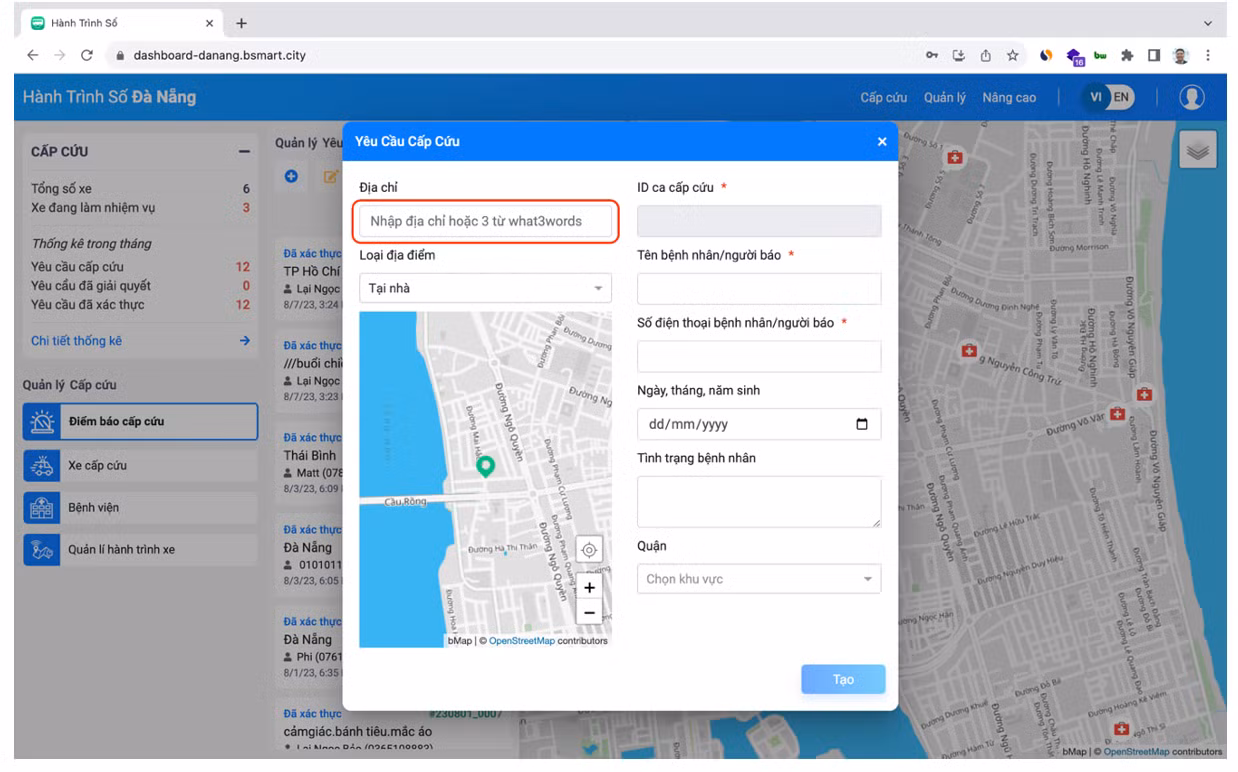Click the Tên bệnh nhân/người báo field
Viewport: 1238px width, 772px height.
tap(759, 288)
